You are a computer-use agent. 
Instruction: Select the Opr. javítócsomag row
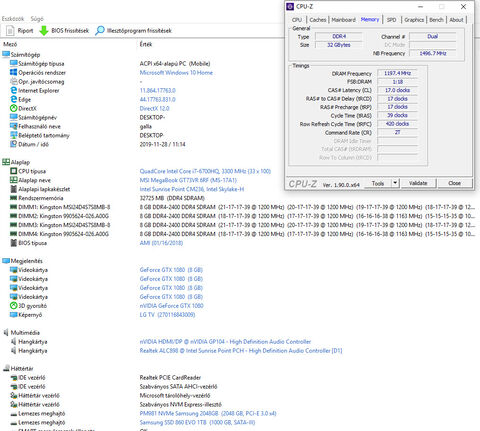tap(41, 81)
